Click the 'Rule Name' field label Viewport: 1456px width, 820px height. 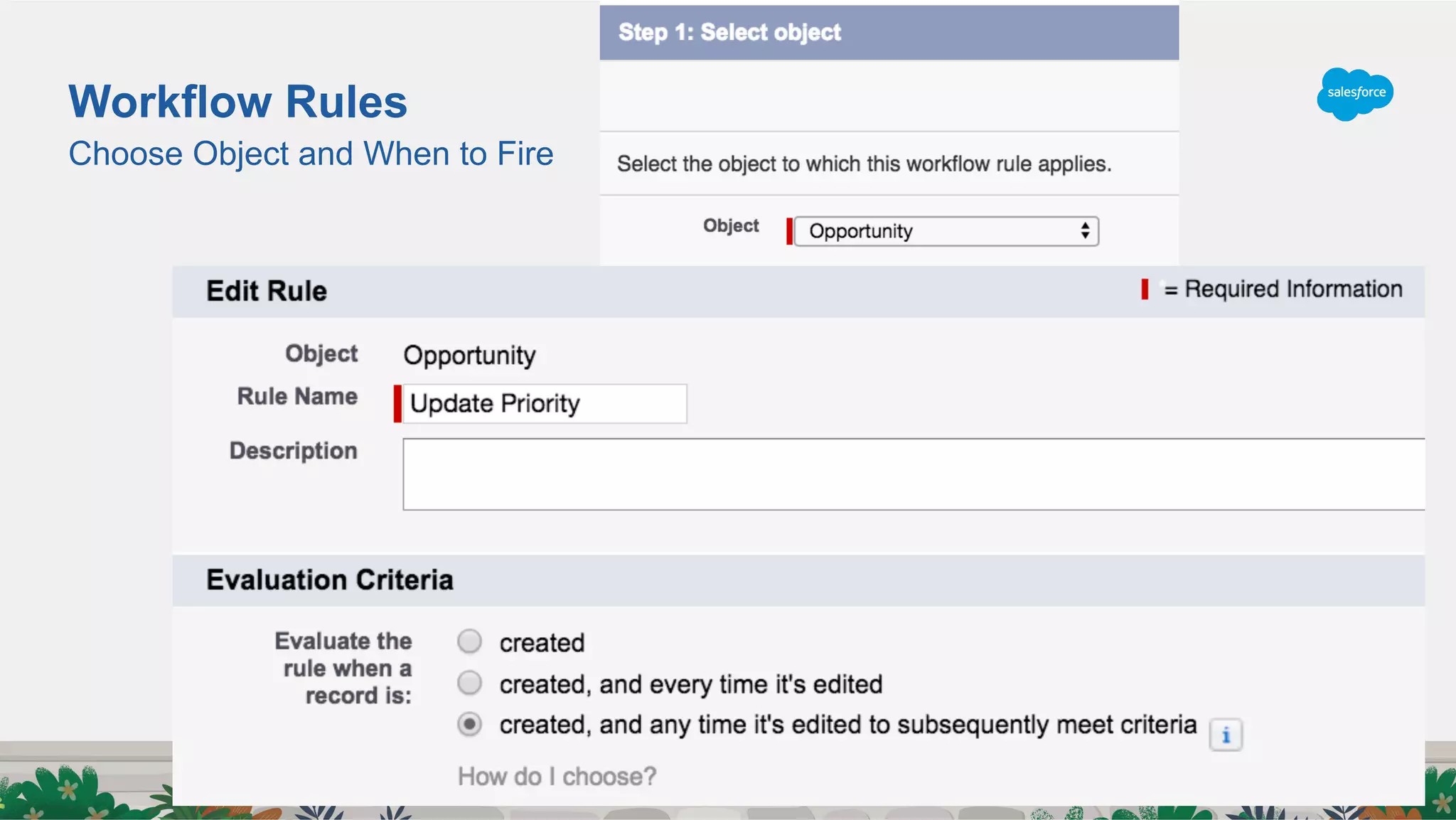point(297,396)
